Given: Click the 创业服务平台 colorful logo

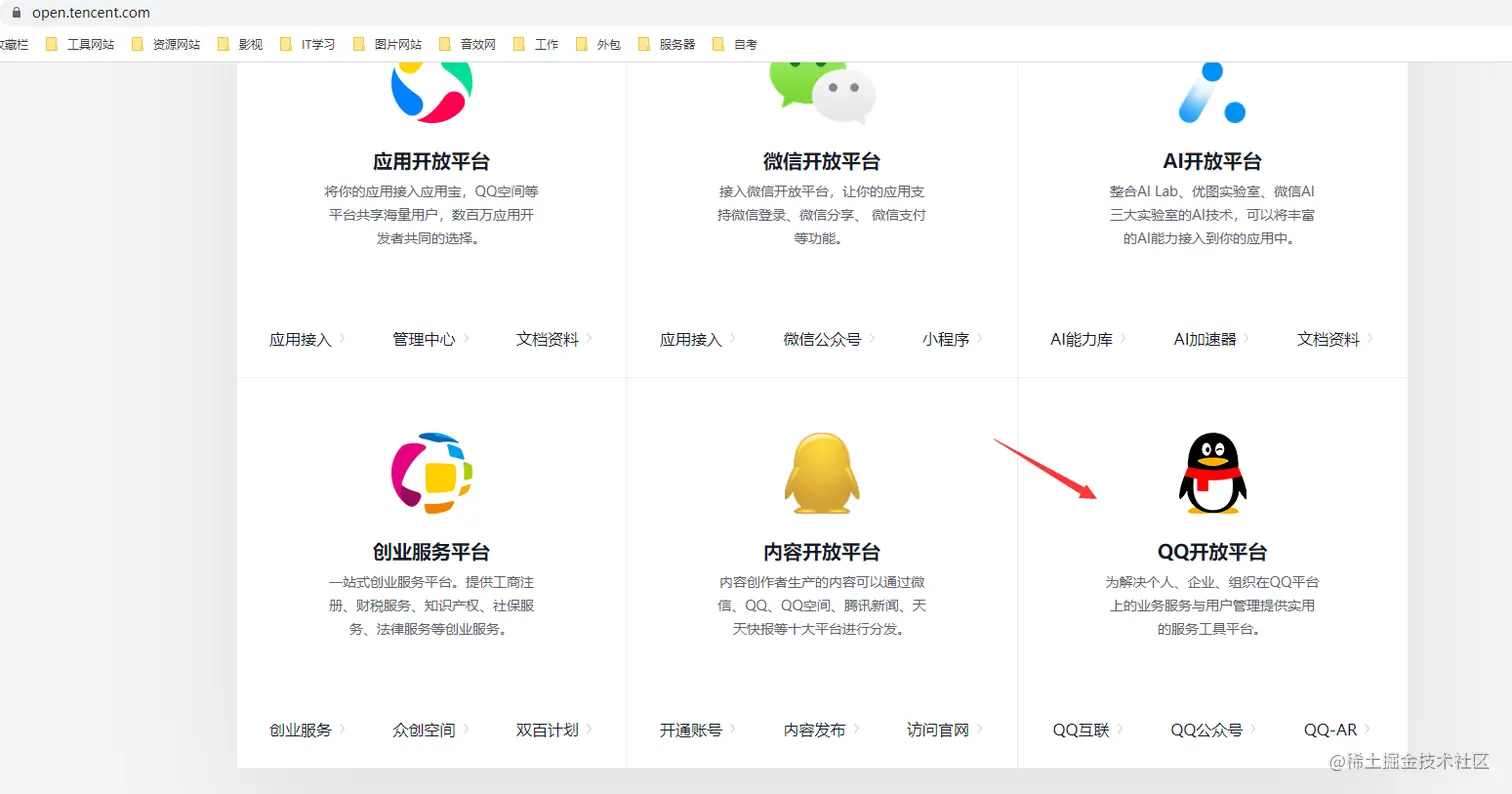Looking at the screenshot, I should coord(431,473).
